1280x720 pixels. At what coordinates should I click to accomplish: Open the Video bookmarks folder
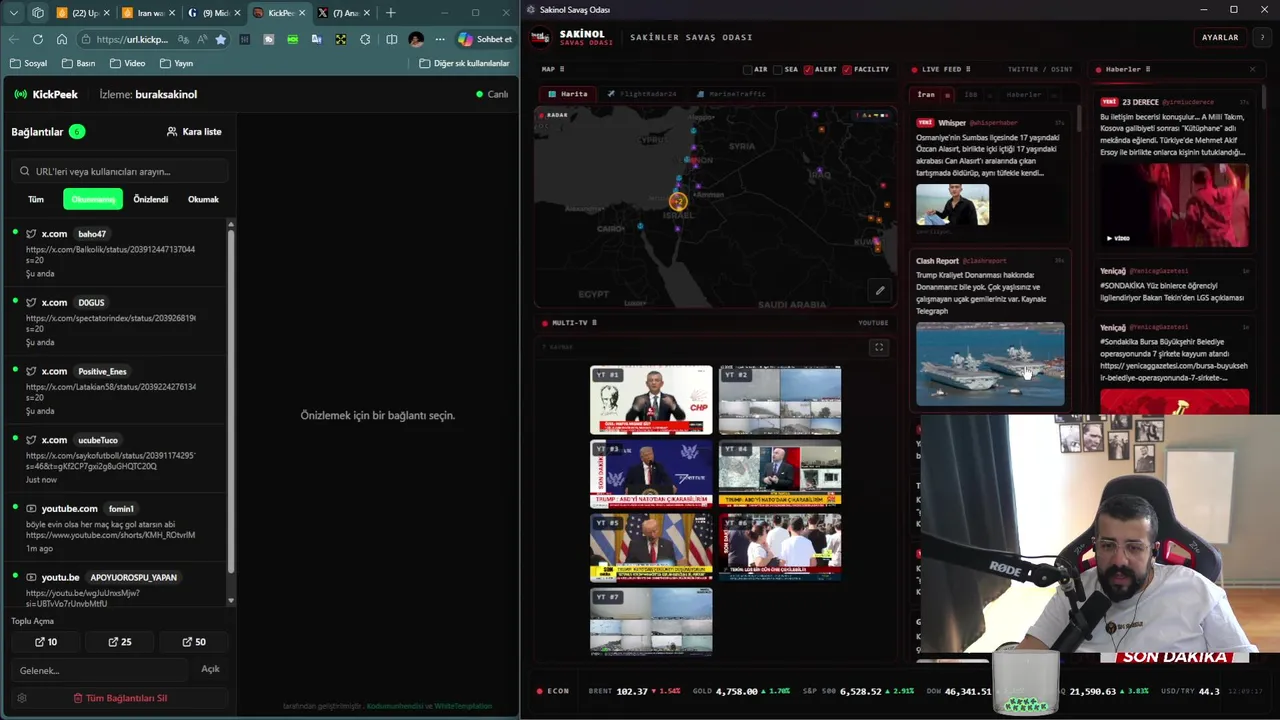click(x=127, y=63)
